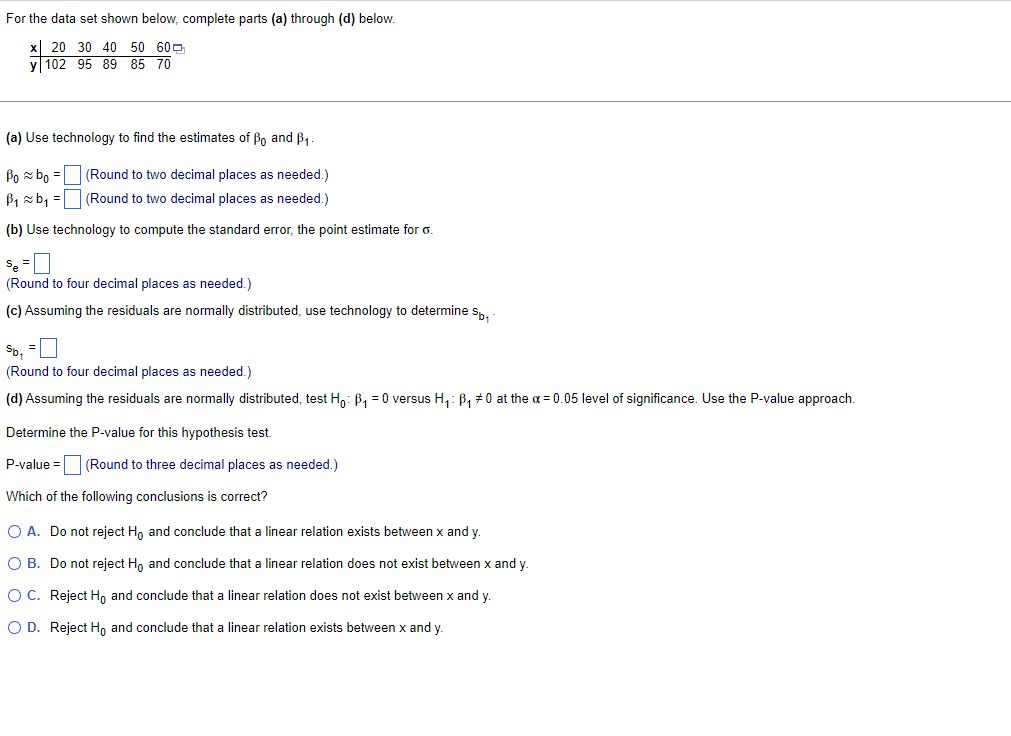This screenshot has height=736, width=1011.
Task: Select radio option A about not rejecting H0
Action: [15, 531]
